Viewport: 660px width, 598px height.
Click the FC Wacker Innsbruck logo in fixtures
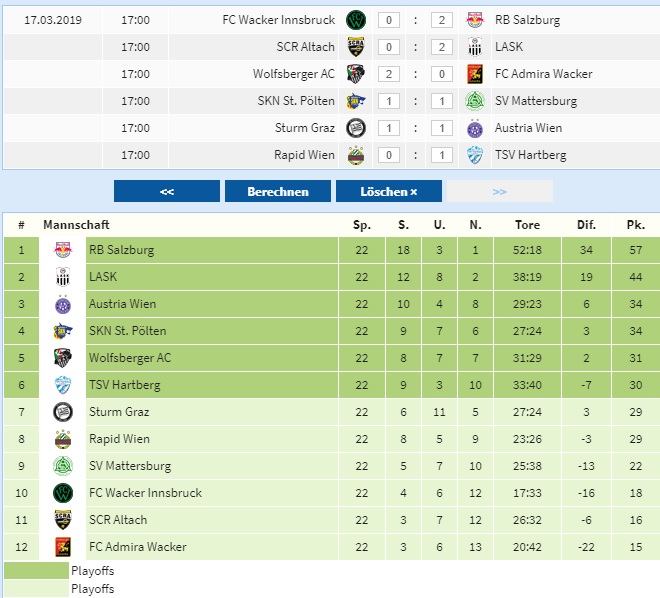356,20
